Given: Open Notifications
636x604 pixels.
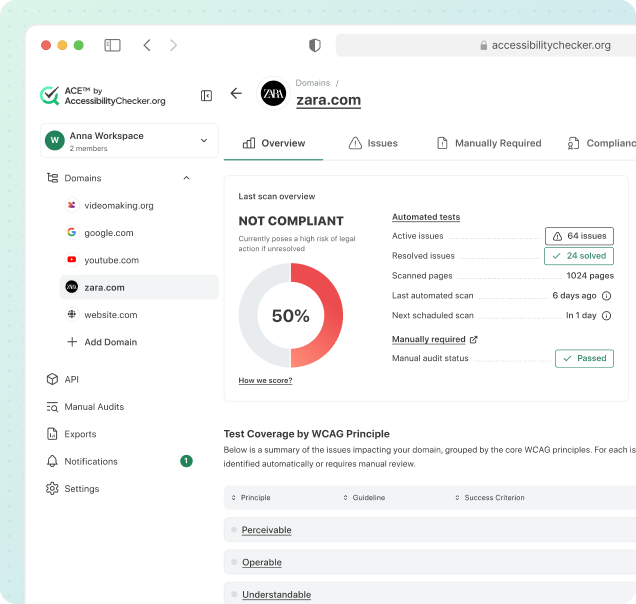Looking at the screenshot, I should [82, 461].
